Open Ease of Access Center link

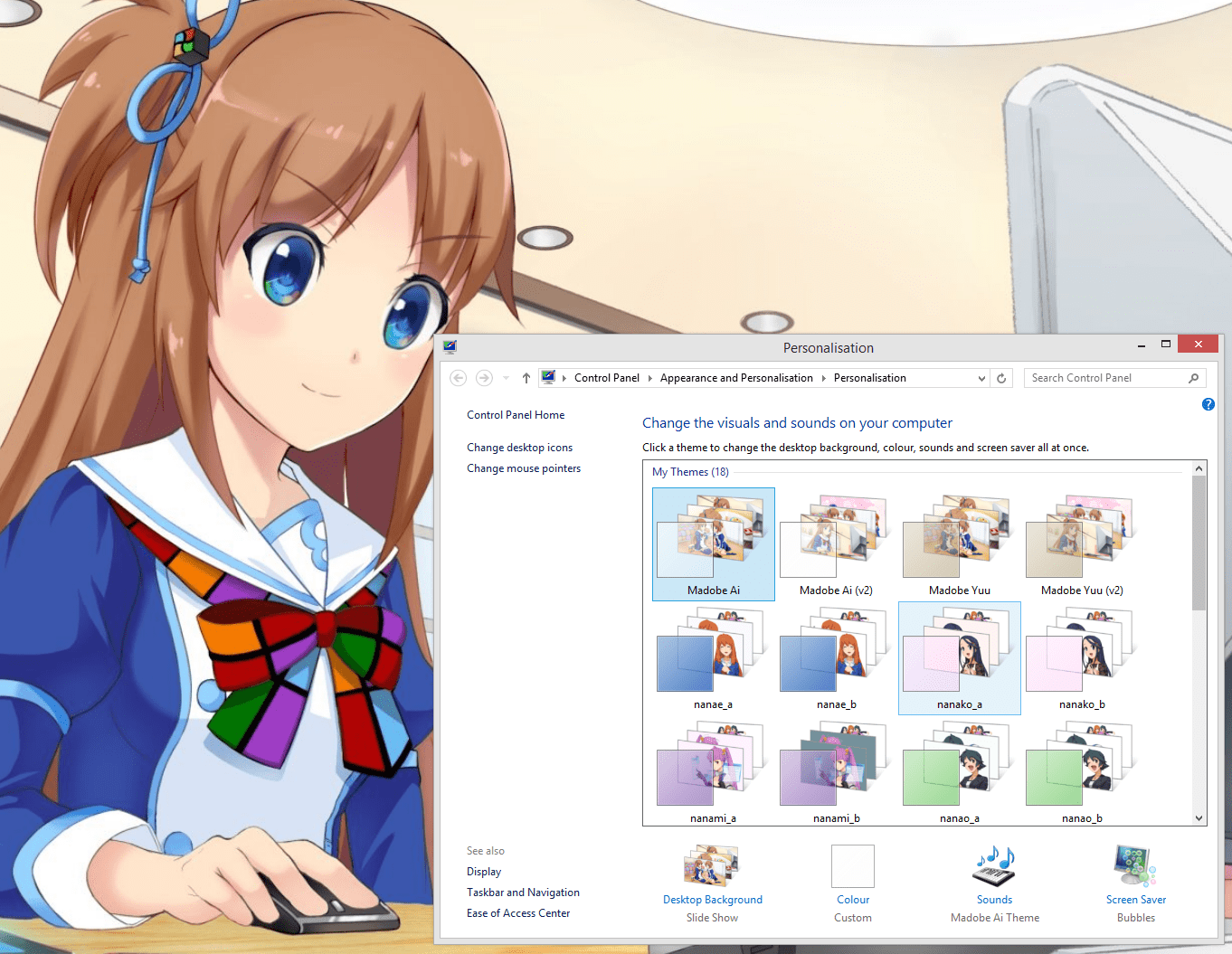pos(518,913)
